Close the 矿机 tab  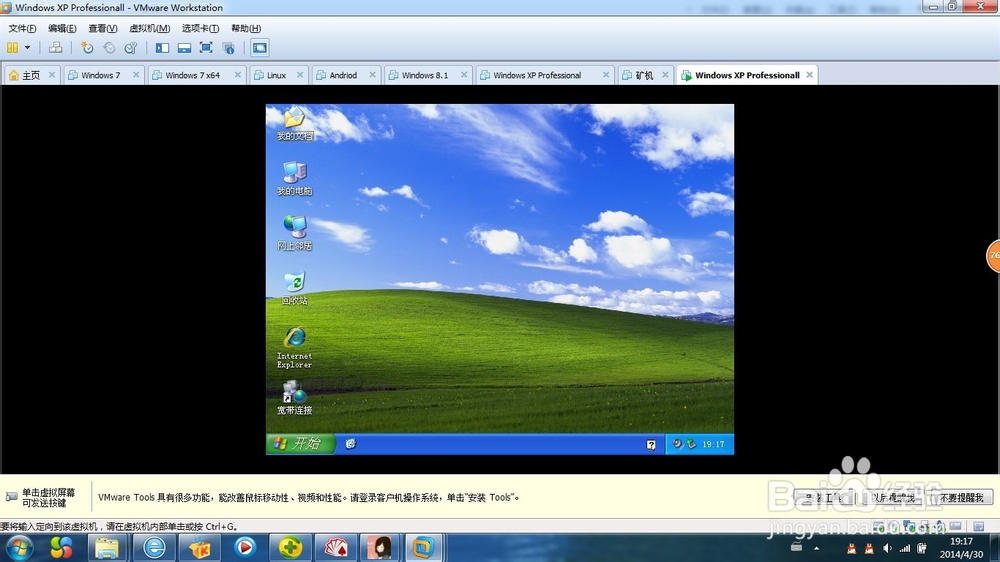pos(665,75)
